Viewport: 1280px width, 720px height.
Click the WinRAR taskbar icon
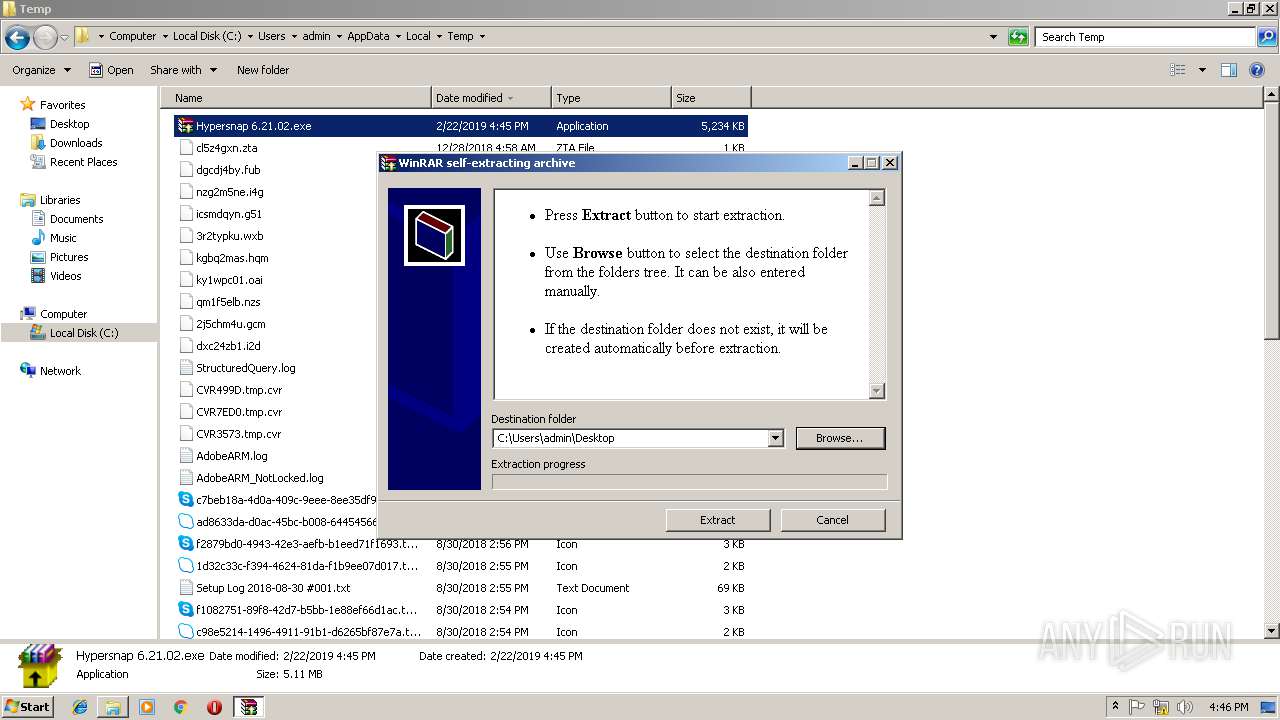[x=248, y=707]
